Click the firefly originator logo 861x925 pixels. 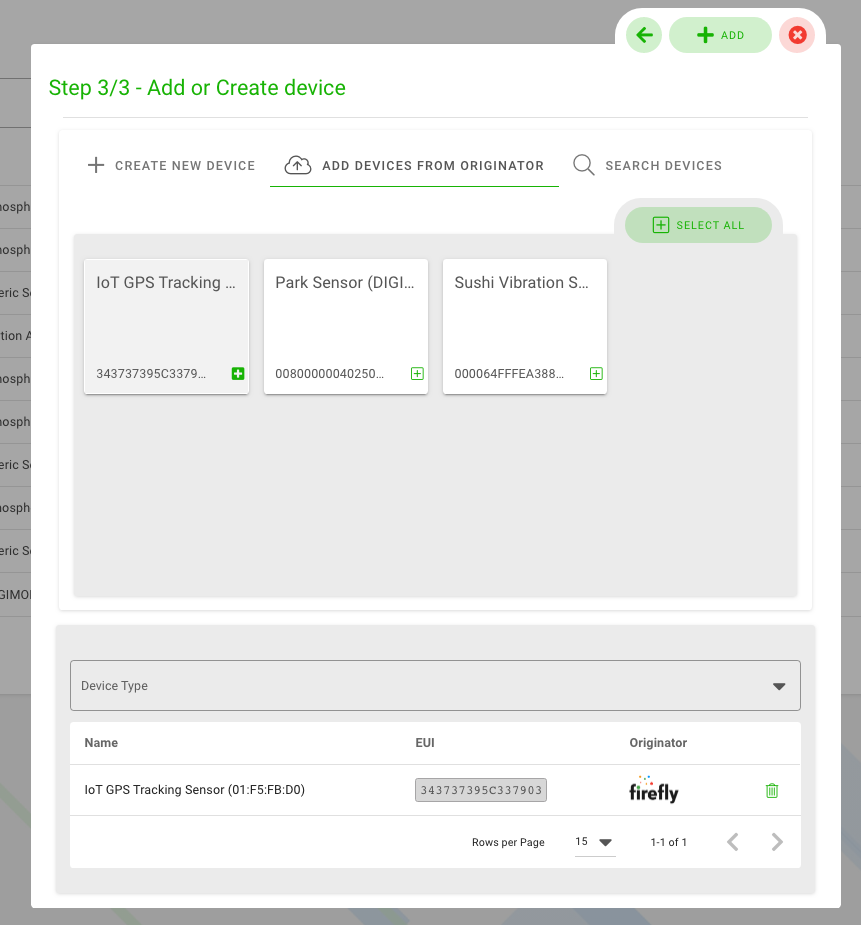[653, 790]
